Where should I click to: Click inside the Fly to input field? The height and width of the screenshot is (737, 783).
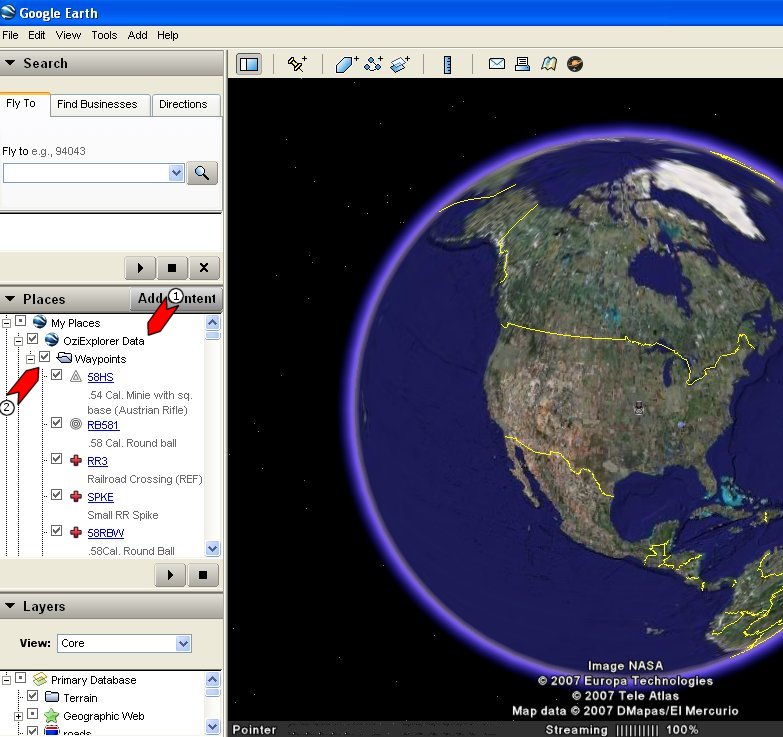(86, 173)
